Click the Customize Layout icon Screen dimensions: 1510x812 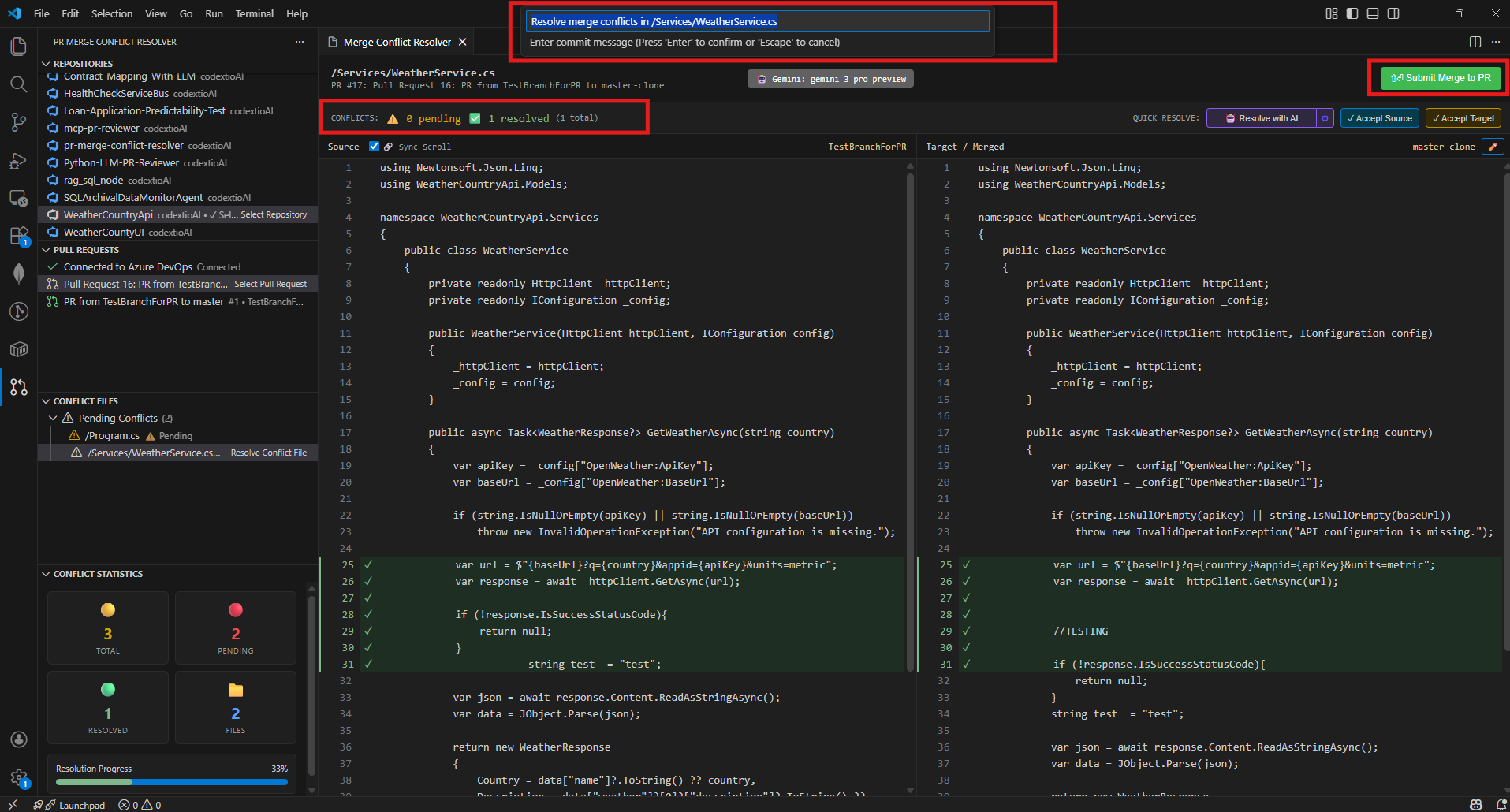(1332, 13)
